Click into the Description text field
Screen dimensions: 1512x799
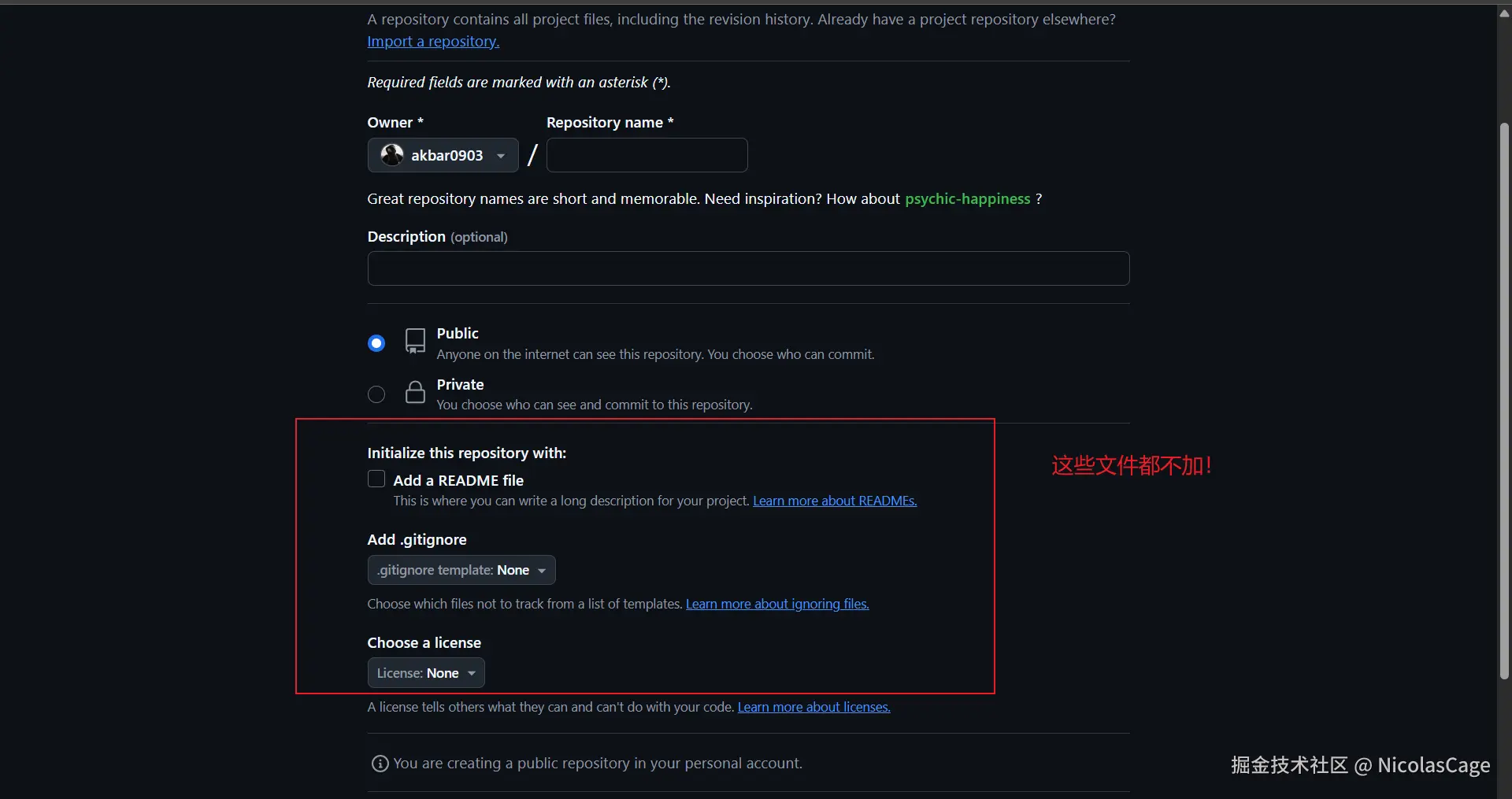(x=748, y=268)
